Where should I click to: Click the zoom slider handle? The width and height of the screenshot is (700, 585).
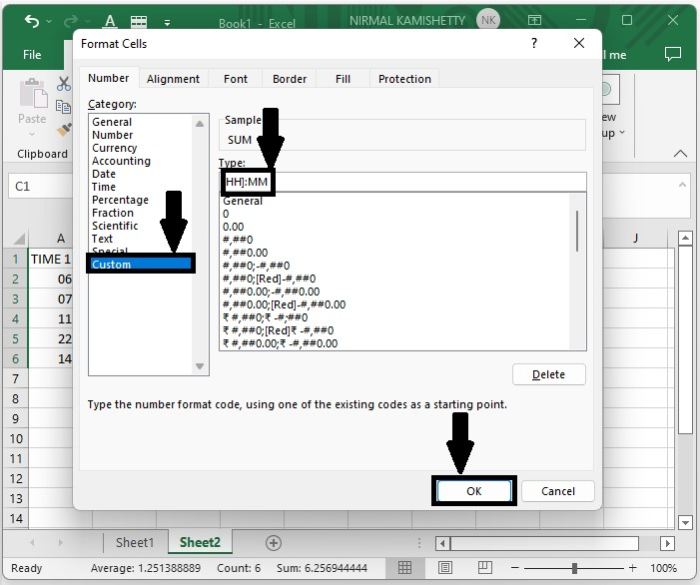pos(575,568)
